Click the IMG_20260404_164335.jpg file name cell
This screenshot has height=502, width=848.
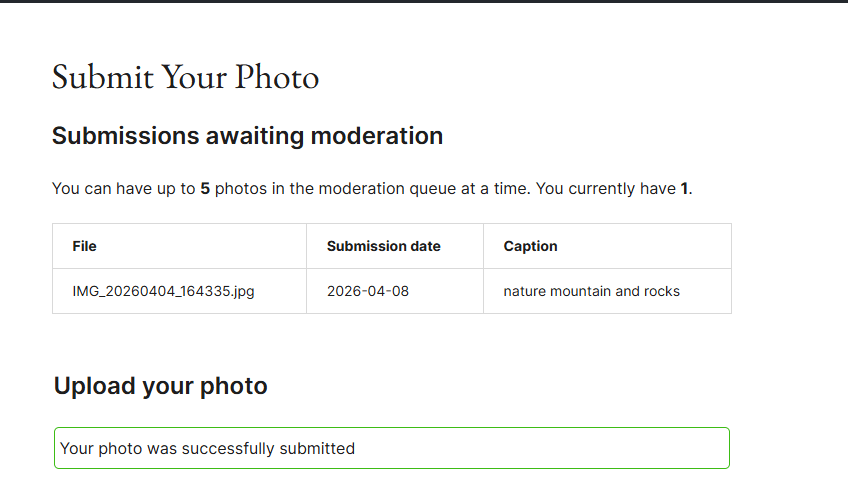tap(162, 291)
